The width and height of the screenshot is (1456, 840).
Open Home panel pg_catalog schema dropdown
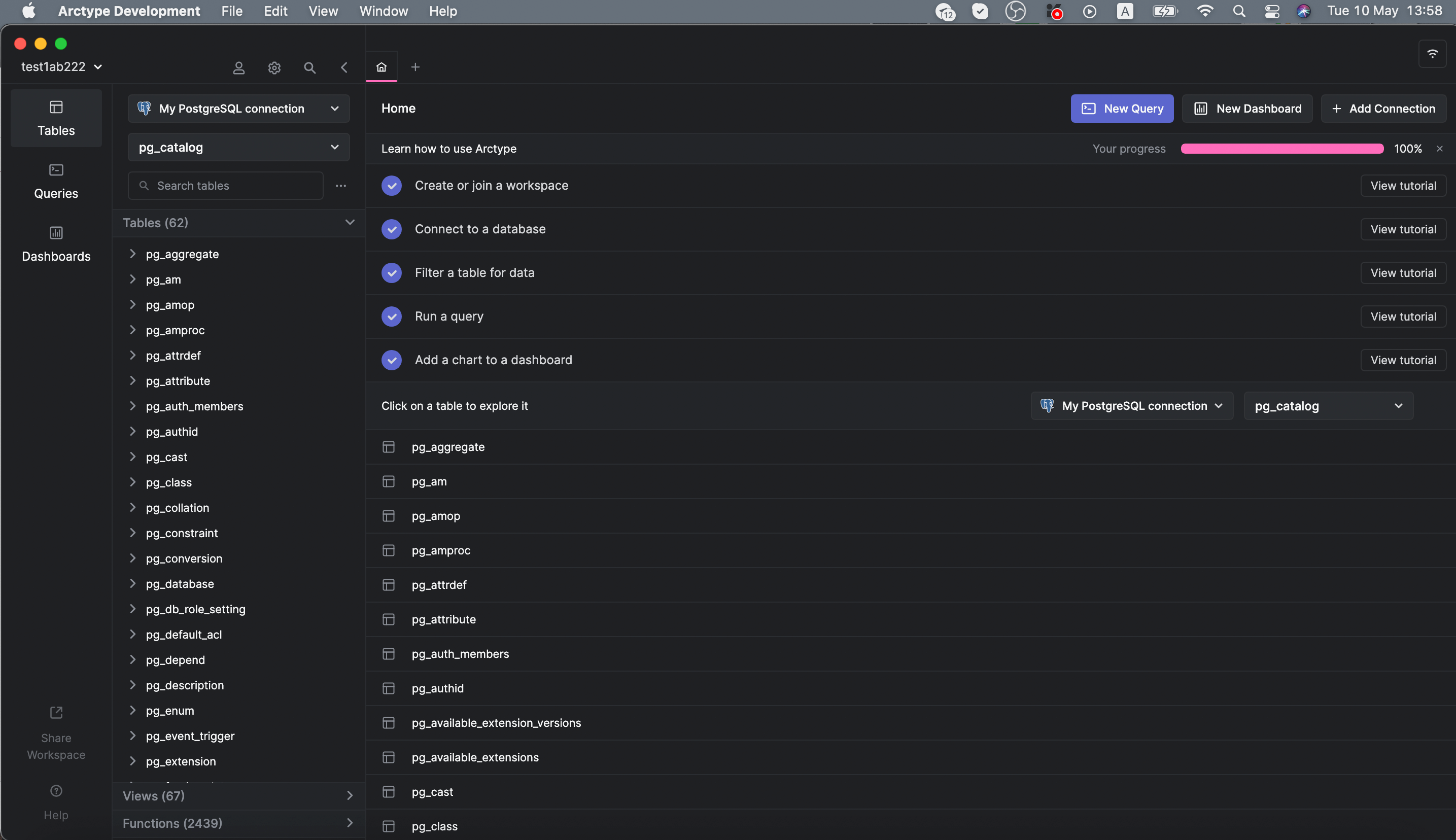tap(1329, 406)
